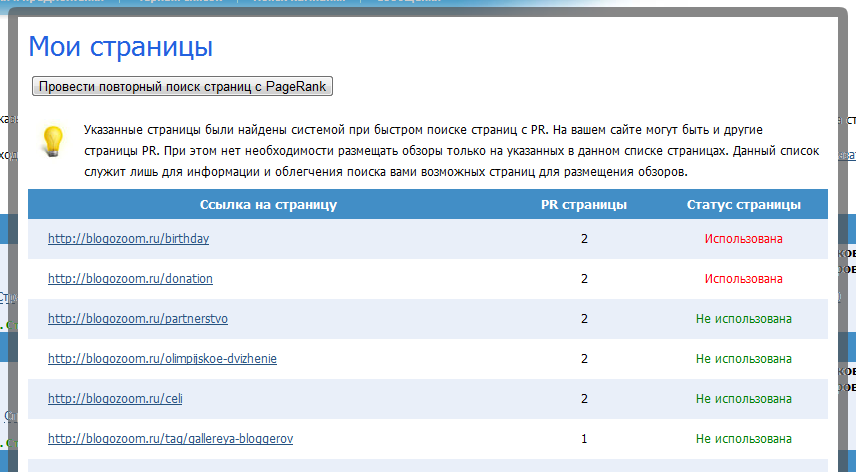Click "Не использована" status in the celi row
856x472 pixels.
click(743, 399)
